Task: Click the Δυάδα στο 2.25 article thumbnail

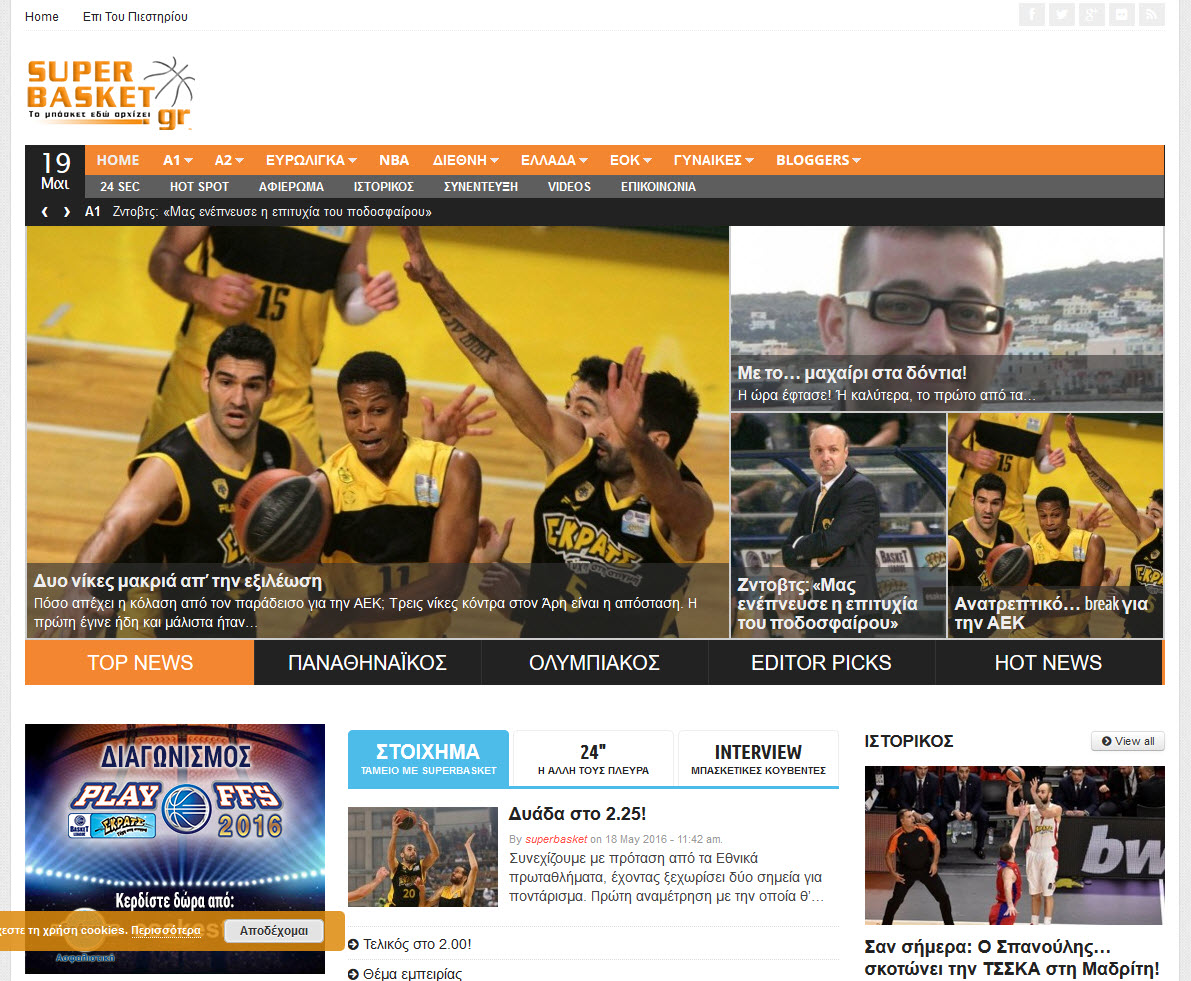Action: pos(423,856)
